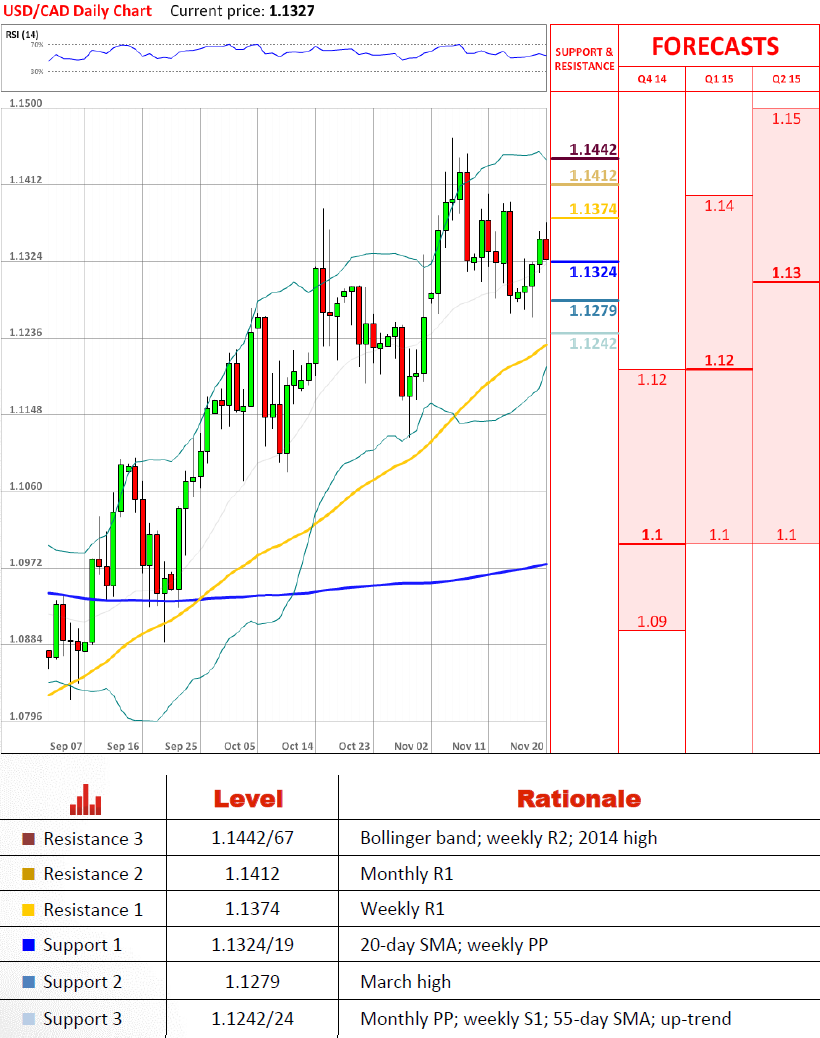Click the current price 1.1327 value
820x1038 pixels.
292,11
